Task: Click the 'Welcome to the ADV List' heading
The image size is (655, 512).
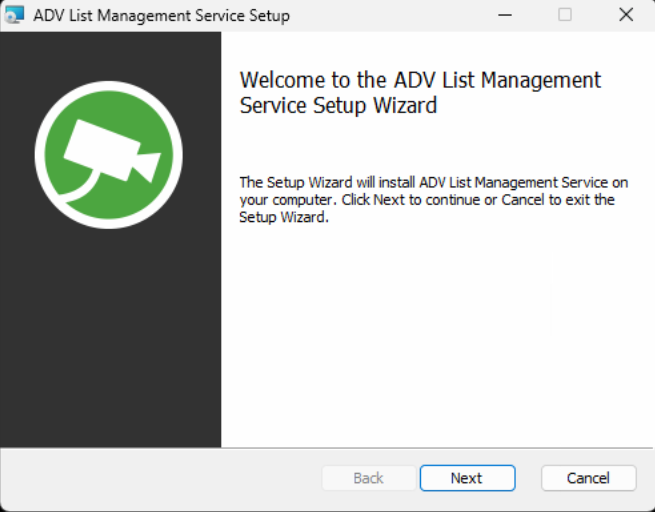Action: click(420, 80)
